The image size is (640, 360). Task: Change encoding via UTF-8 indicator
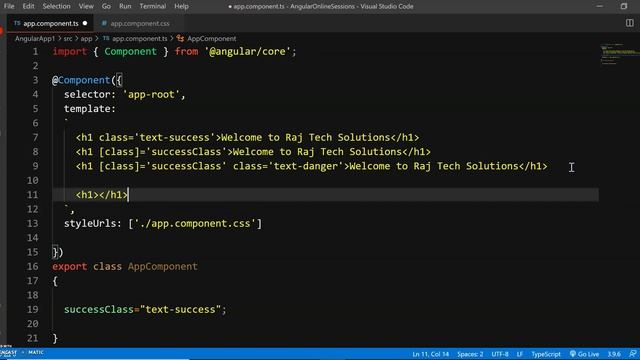500,354
